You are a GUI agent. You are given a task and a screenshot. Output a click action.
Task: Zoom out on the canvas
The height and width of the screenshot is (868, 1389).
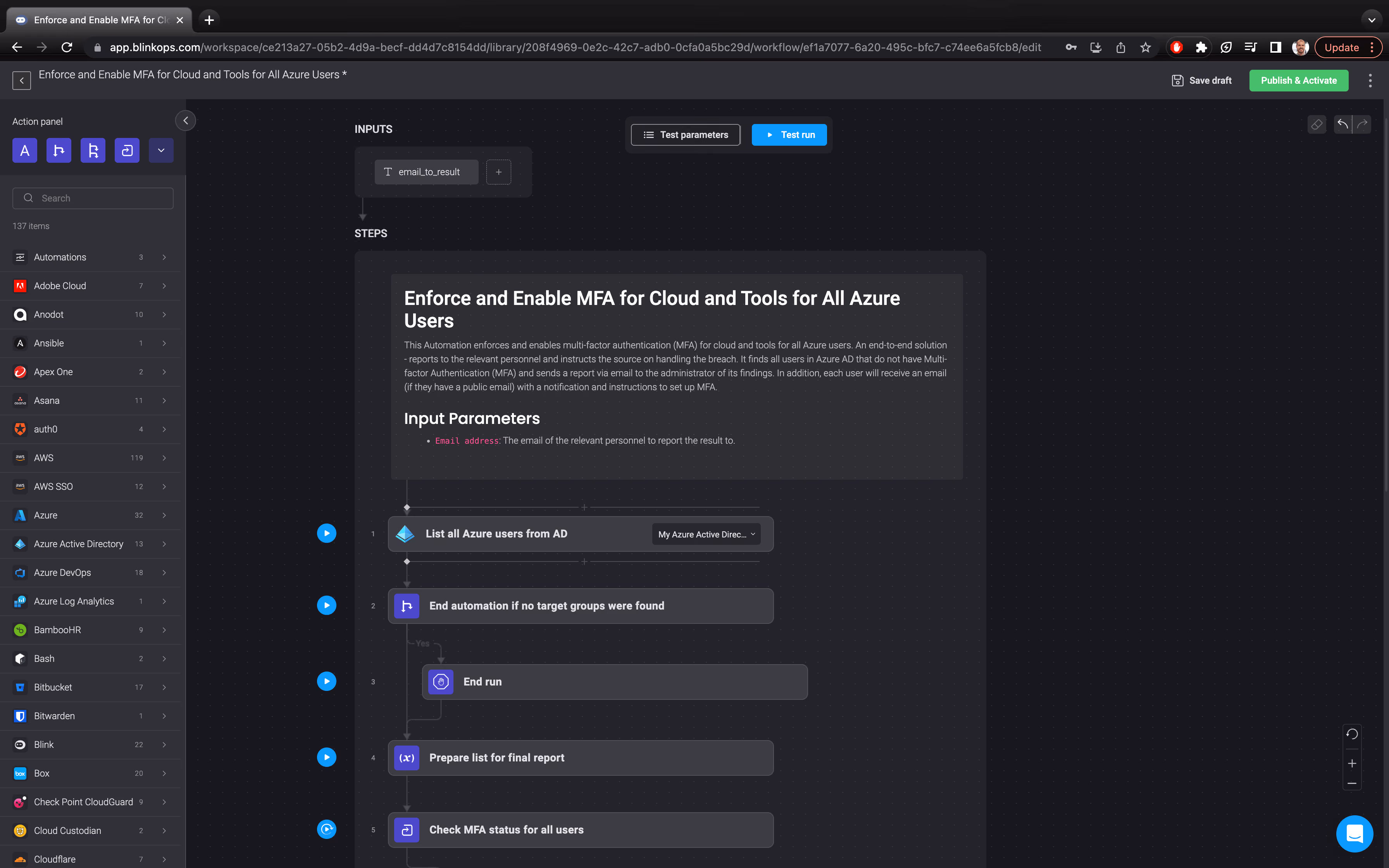pos(1352,783)
